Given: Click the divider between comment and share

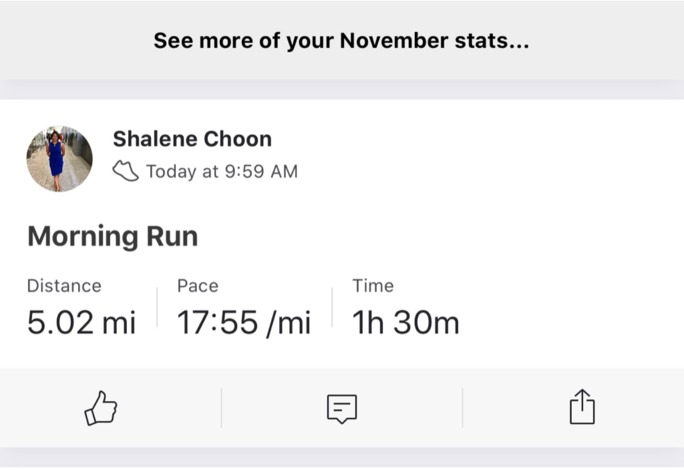Looking at the screenshot, I should 462,408.
